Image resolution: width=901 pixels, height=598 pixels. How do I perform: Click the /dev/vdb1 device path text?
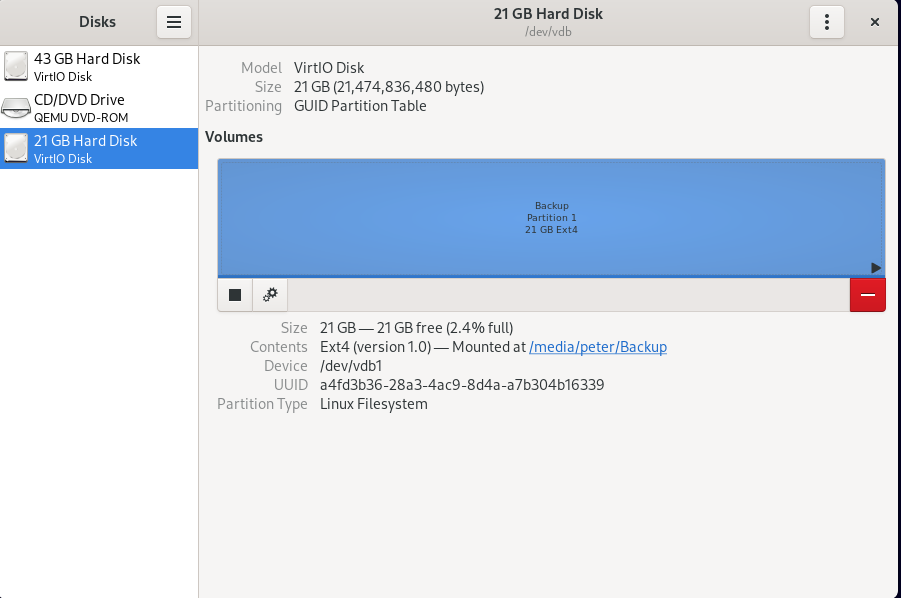pos(350,366)
